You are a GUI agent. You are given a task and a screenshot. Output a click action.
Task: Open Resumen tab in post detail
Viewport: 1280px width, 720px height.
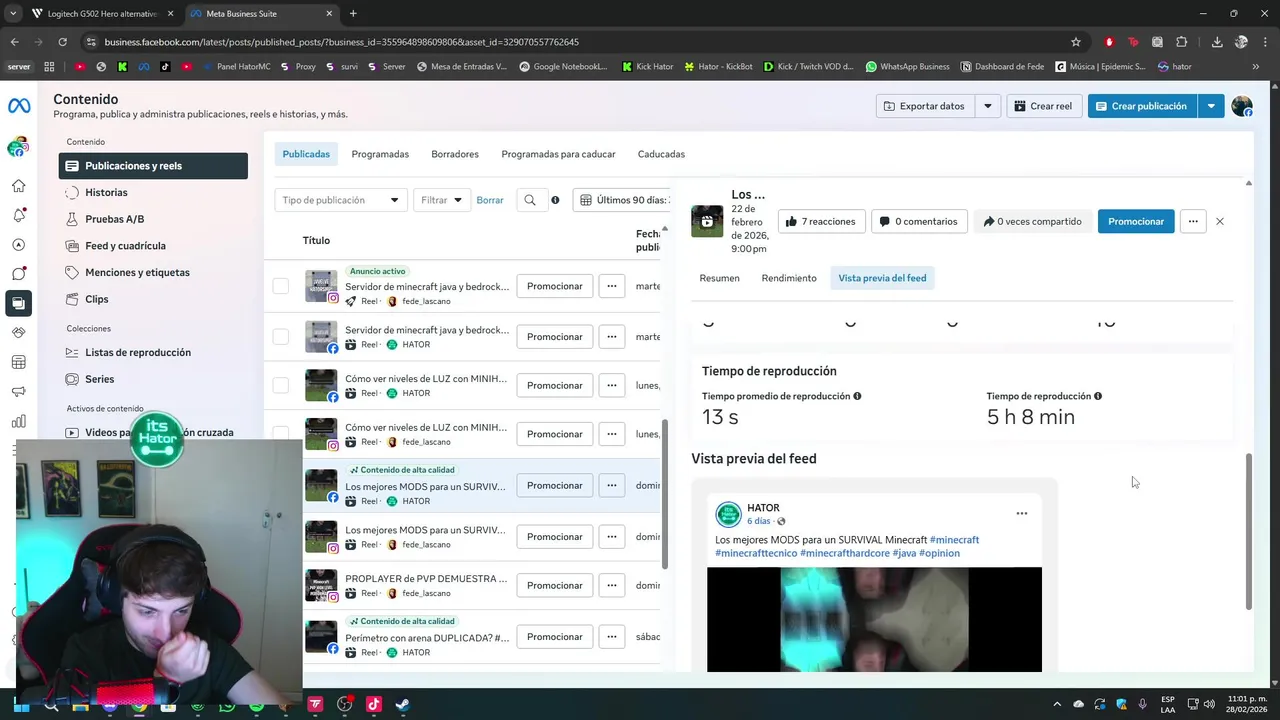pyautogui.click(x=720, y=278)
